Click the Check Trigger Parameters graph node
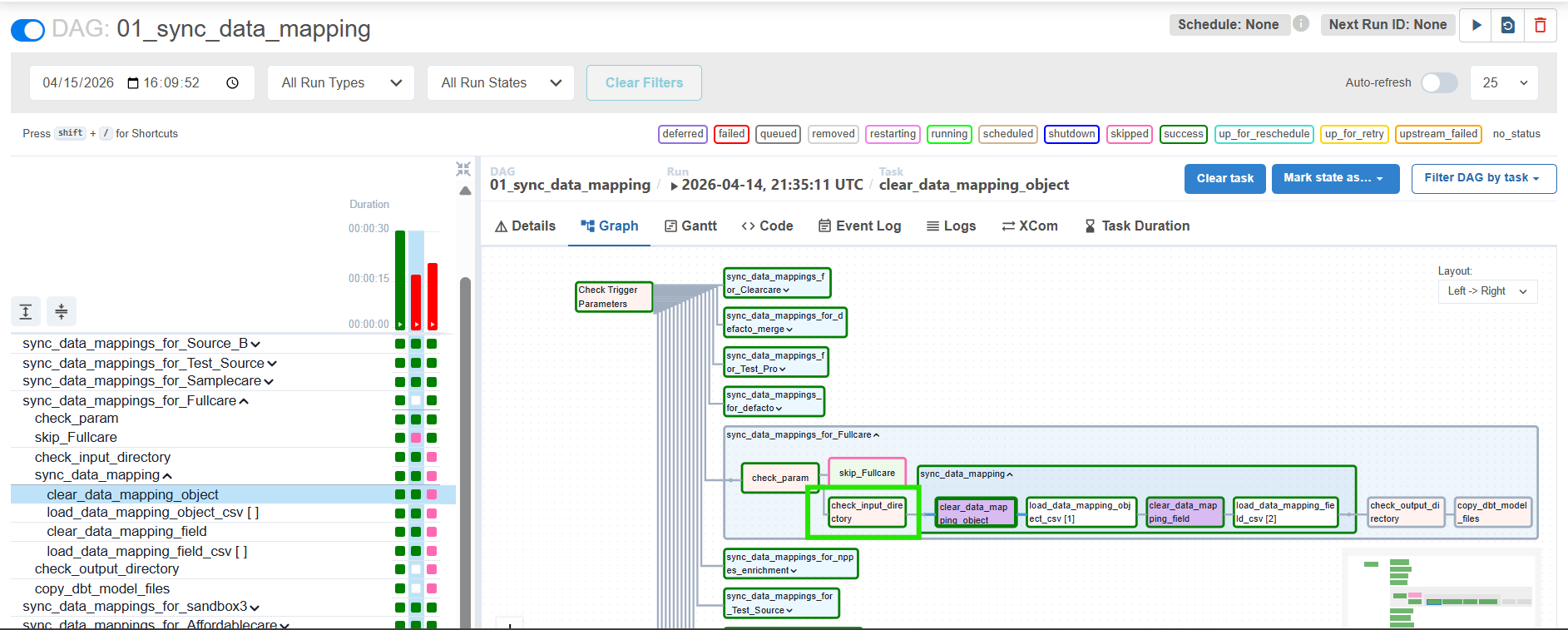1568x630 pixels. (x=614, y=297)
